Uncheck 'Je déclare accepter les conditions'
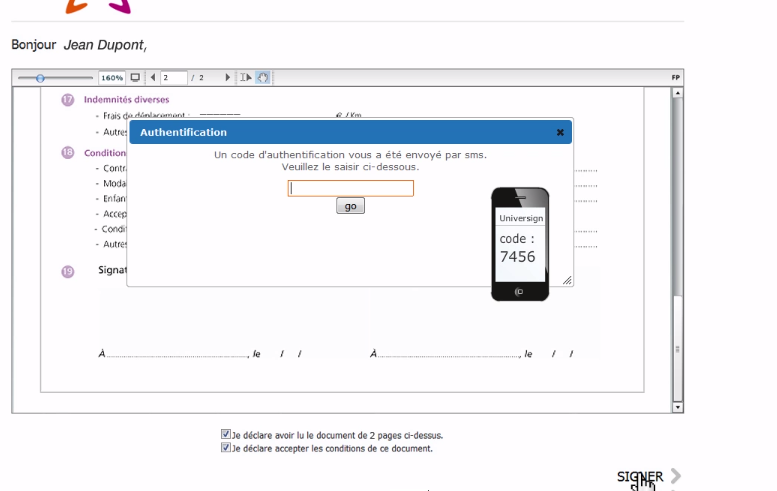777x491 pixels. pyautogui.click(x=225, y=448)
